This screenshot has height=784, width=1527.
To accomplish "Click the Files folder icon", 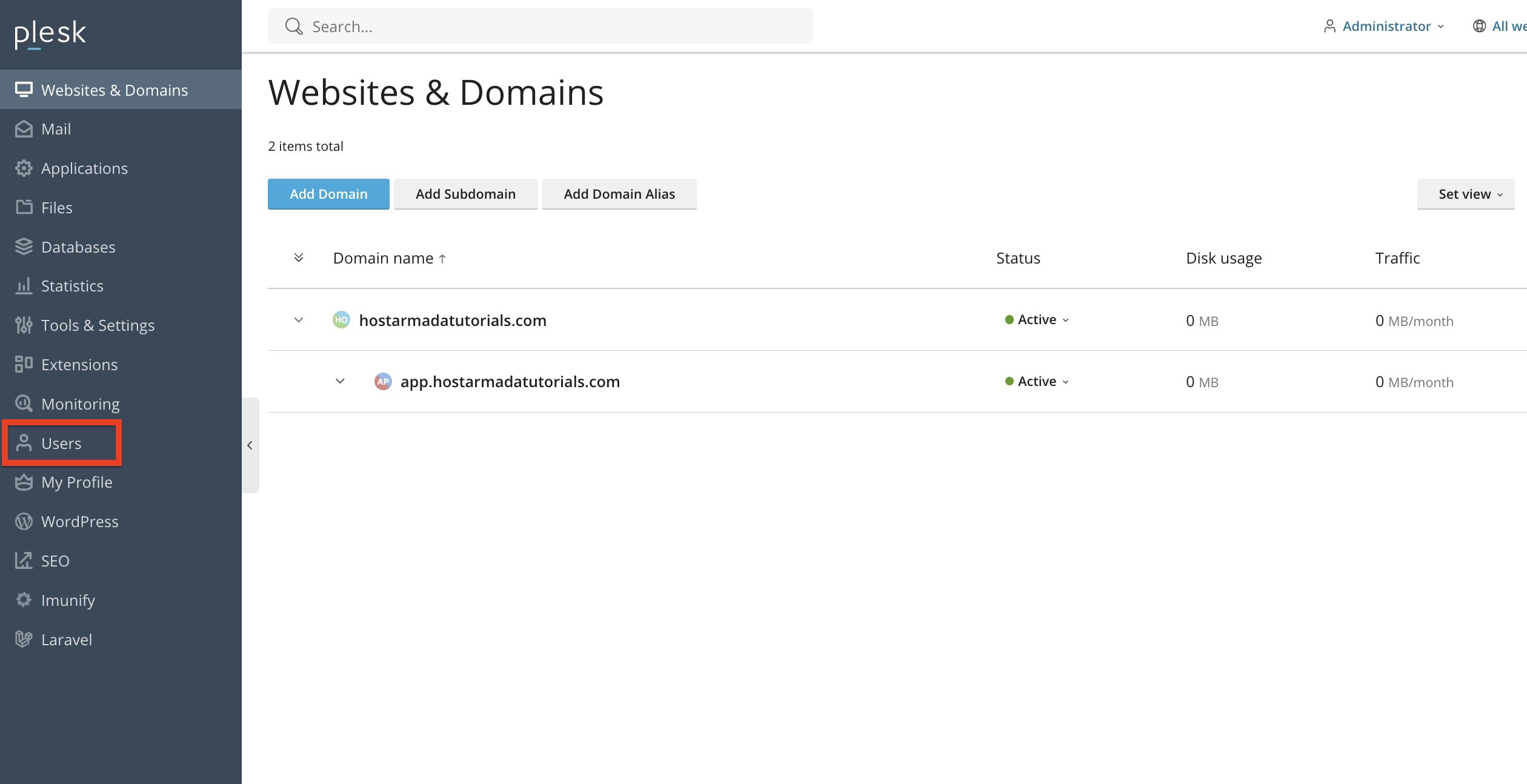I will [24, 207].
